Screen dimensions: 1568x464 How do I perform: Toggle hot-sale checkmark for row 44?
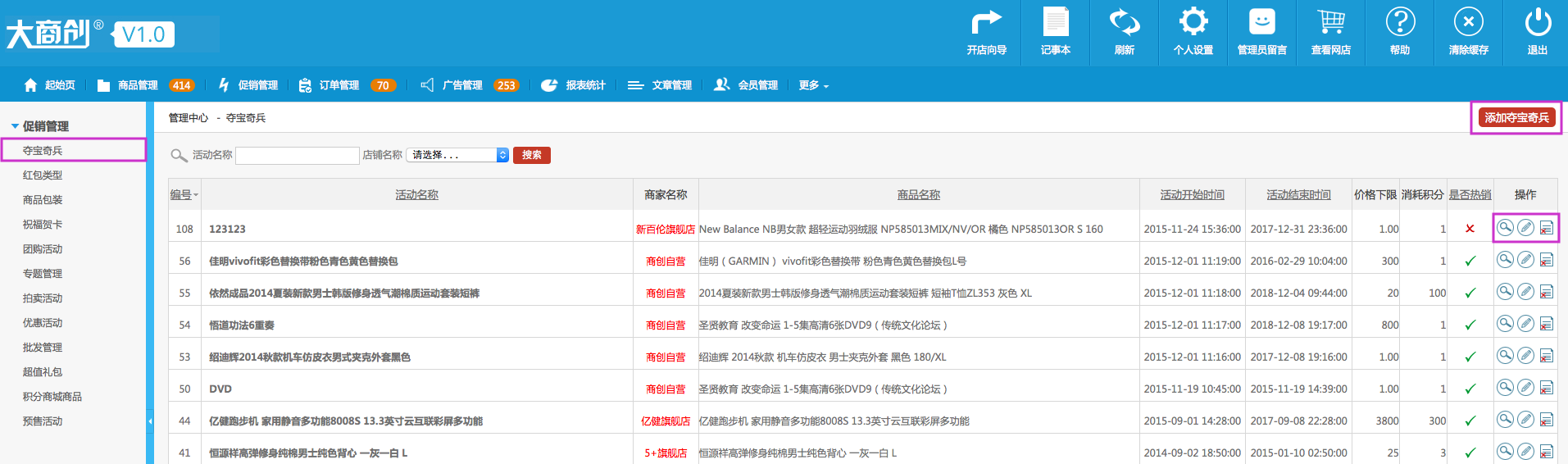coord(1470,421)
